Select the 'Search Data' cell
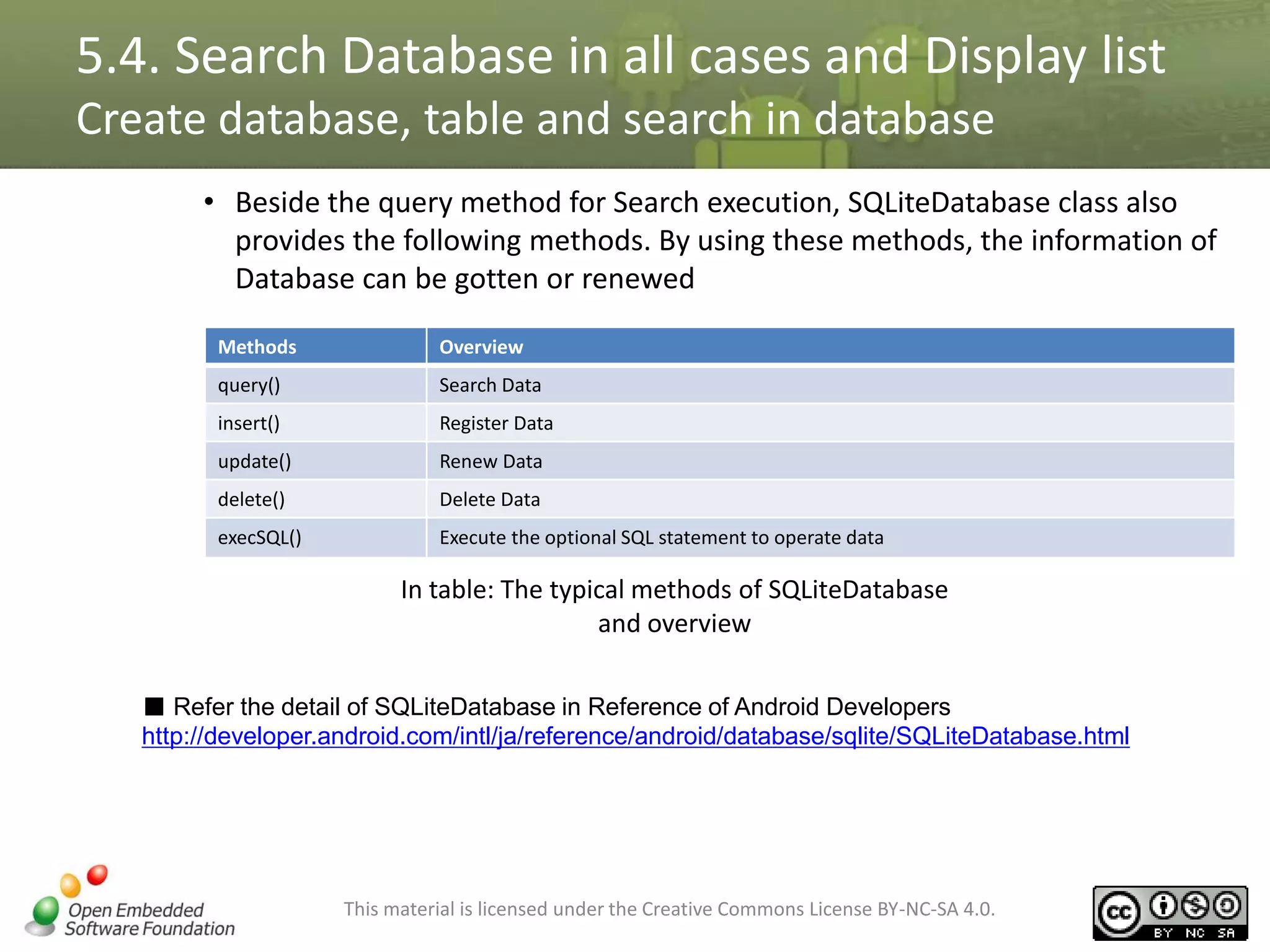 click(831, 385)
